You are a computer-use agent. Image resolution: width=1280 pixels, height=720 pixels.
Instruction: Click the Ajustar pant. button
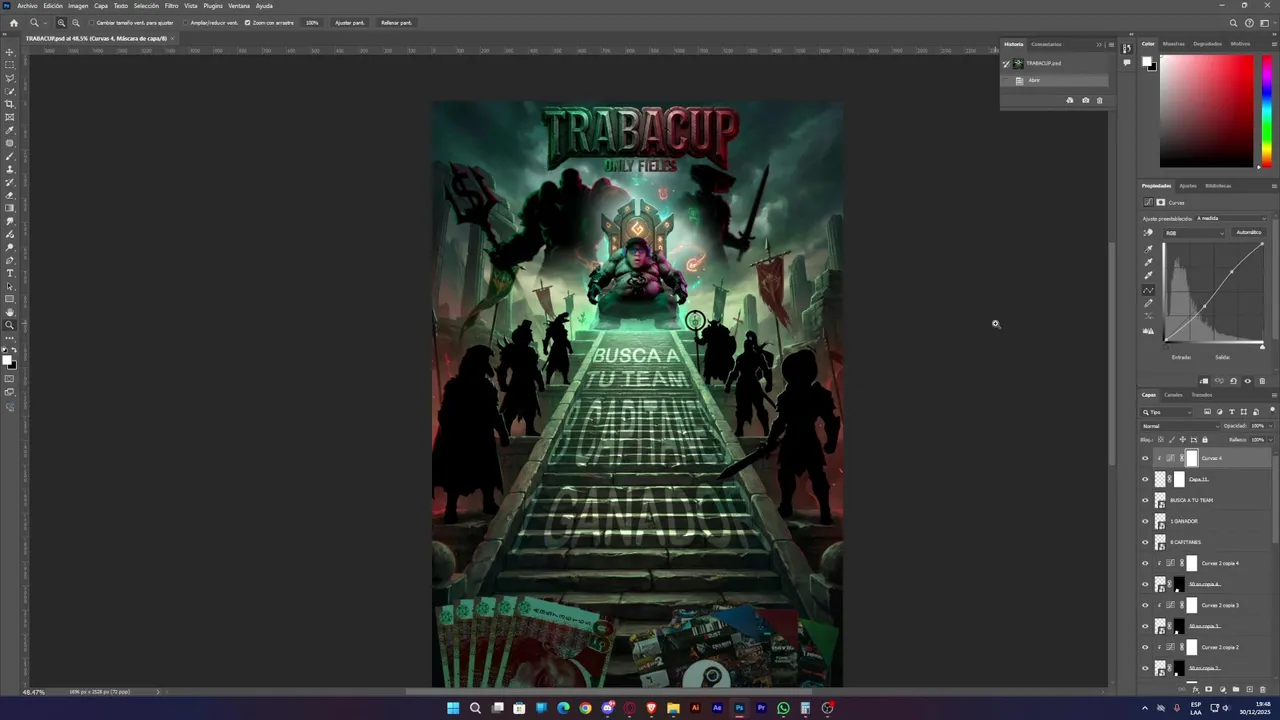pyautogui.click(x=350, y=22)
